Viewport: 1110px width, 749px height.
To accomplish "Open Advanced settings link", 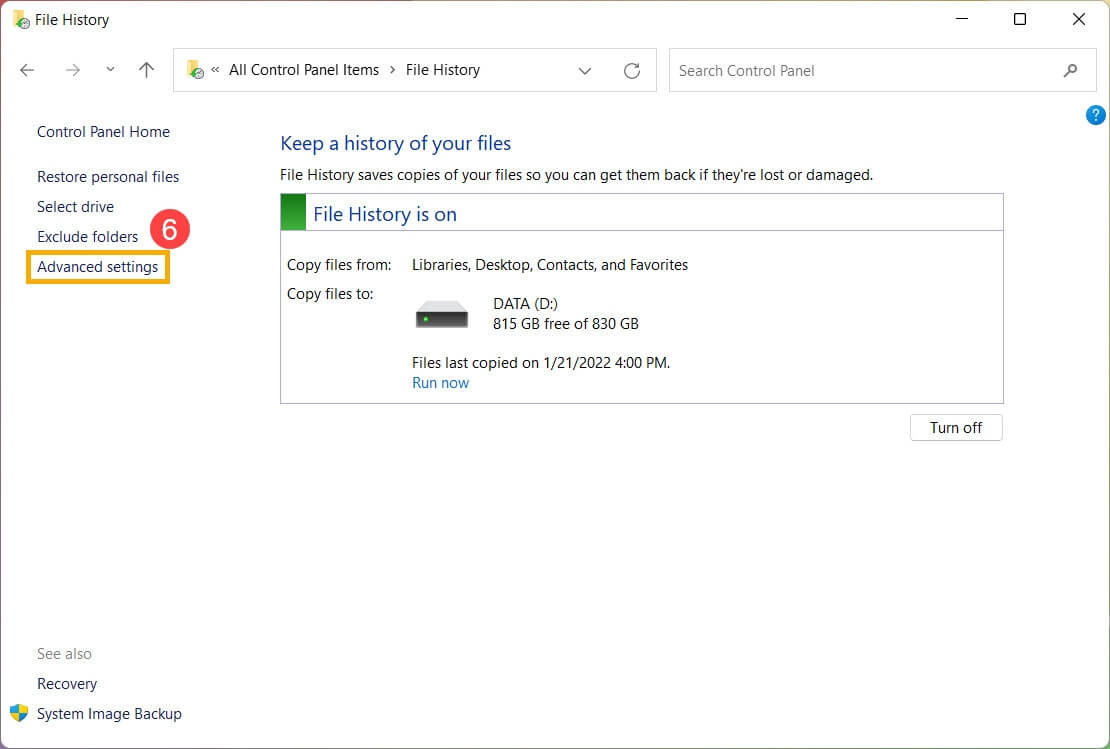I will (x=97, y=267).
